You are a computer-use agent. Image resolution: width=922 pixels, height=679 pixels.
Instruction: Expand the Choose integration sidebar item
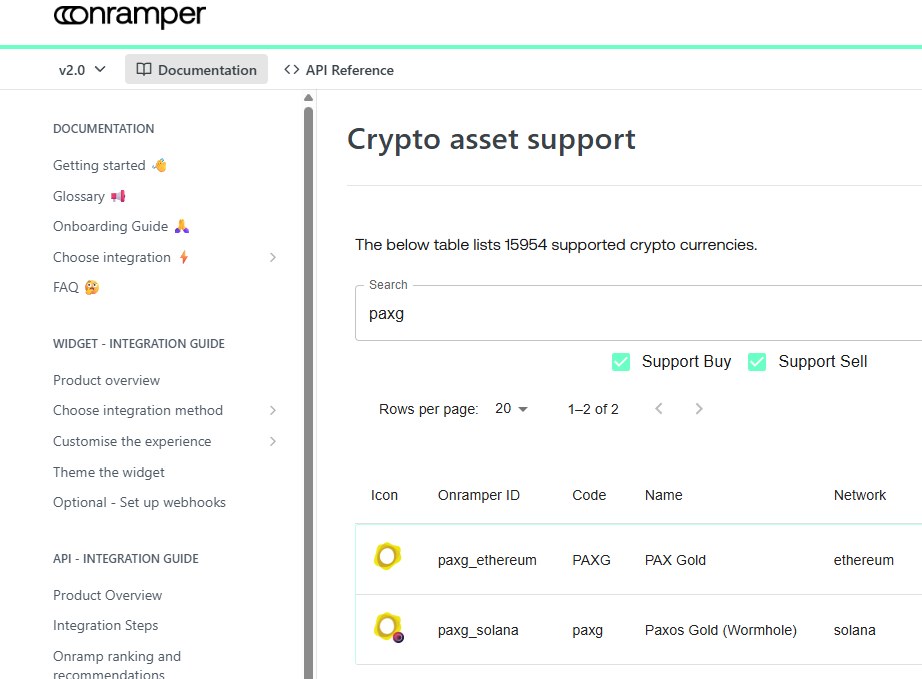pyautogui.click(x=273, y=258)
